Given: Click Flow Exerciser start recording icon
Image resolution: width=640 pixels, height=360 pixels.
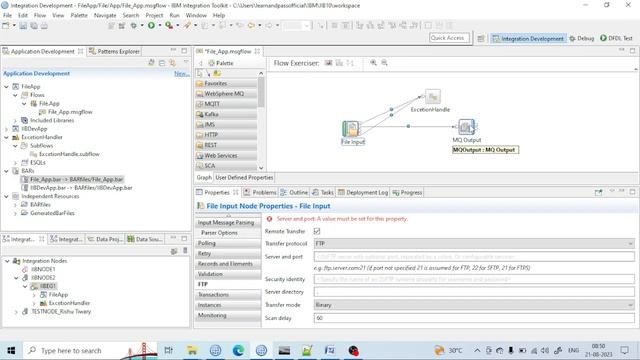Looking at the screenshot, I should point(328,63).
